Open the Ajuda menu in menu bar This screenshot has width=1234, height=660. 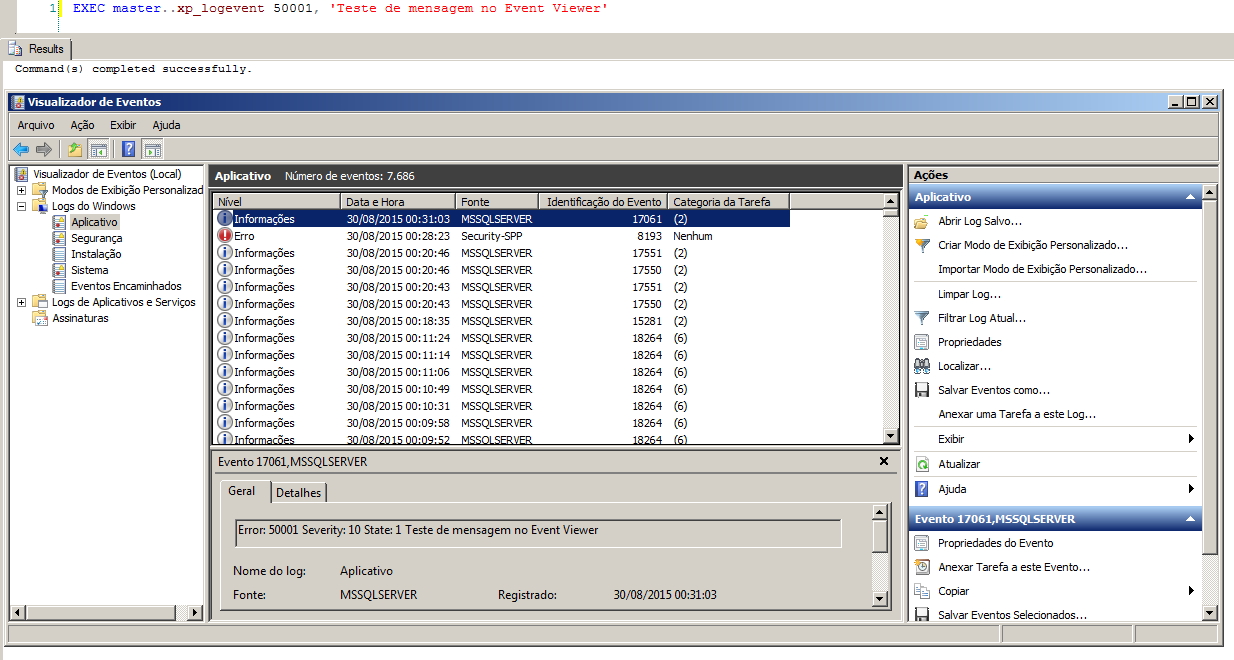tap(166, 125)
